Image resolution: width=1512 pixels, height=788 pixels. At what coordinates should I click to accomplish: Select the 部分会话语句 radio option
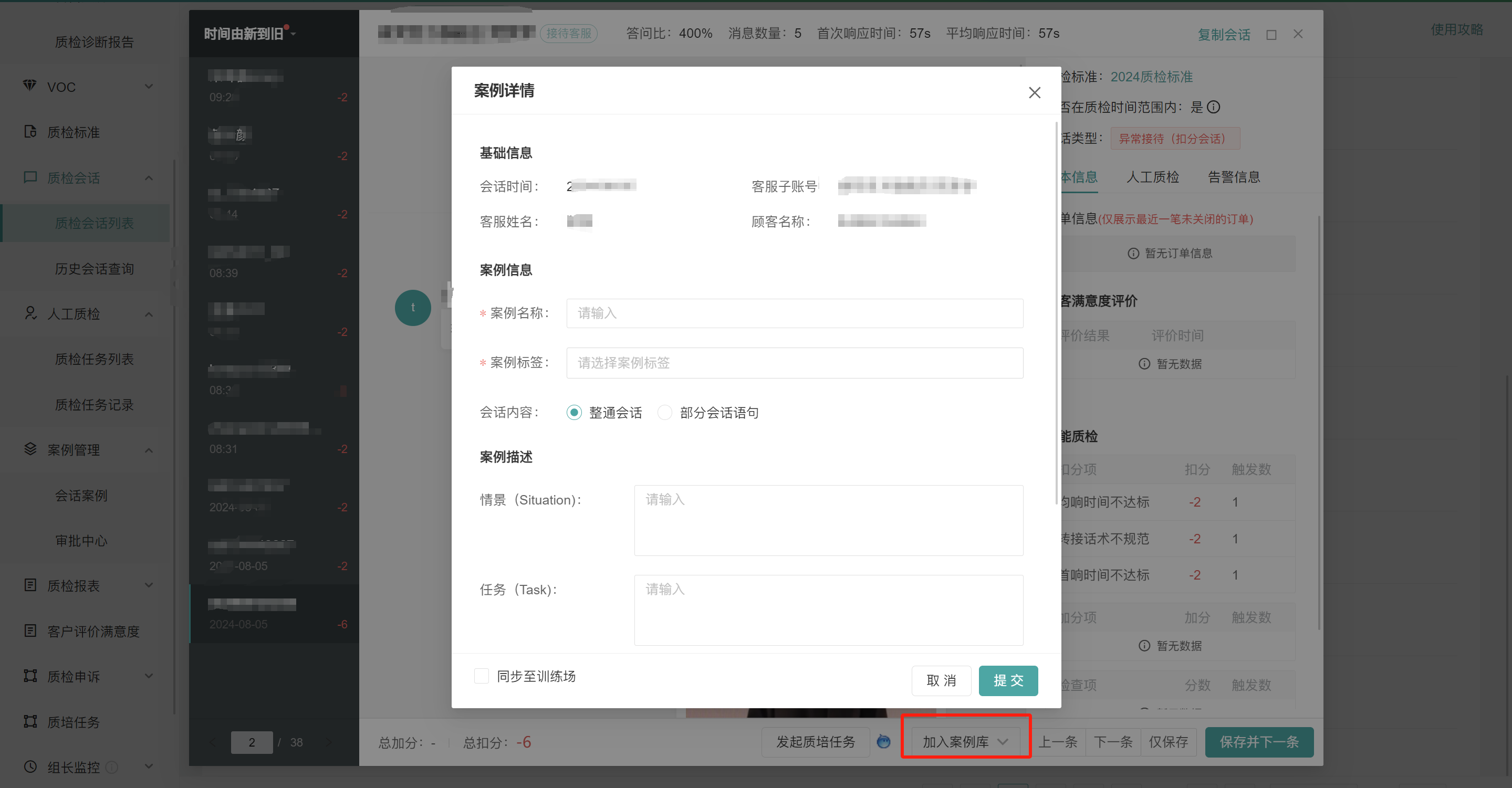click(664, 413)
